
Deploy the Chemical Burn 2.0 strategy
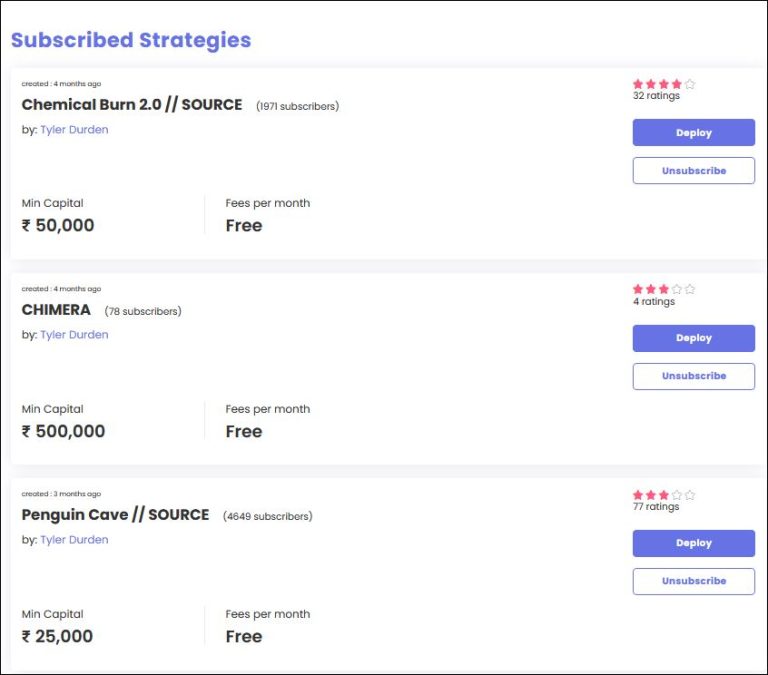tap(693, 133)
